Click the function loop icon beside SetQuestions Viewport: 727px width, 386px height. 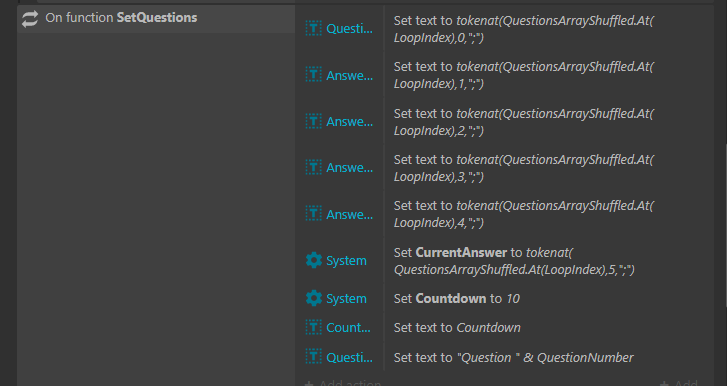click(x=30, y=19)
